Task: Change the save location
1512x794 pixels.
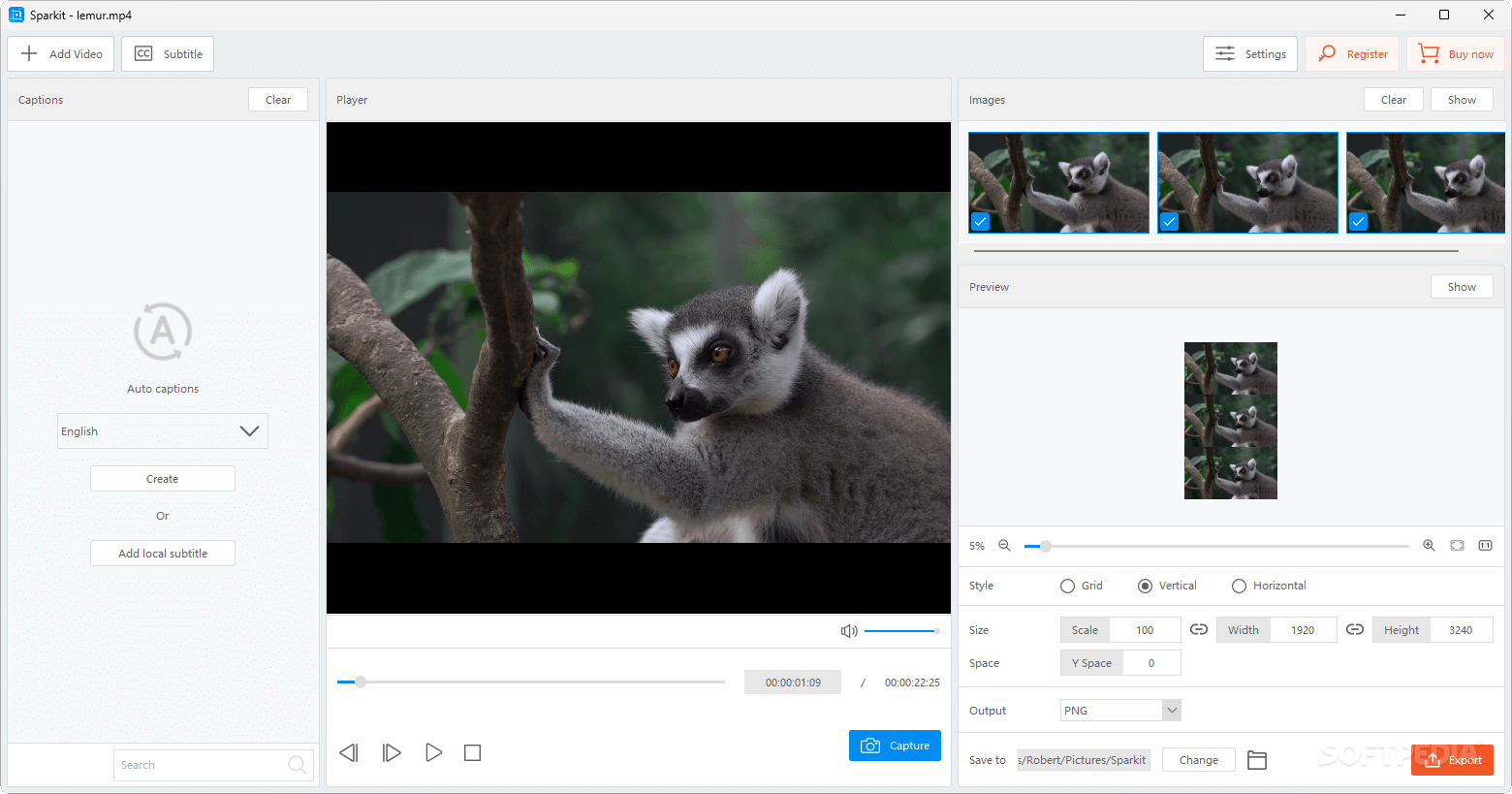Action: click(x=1199, y=760)
